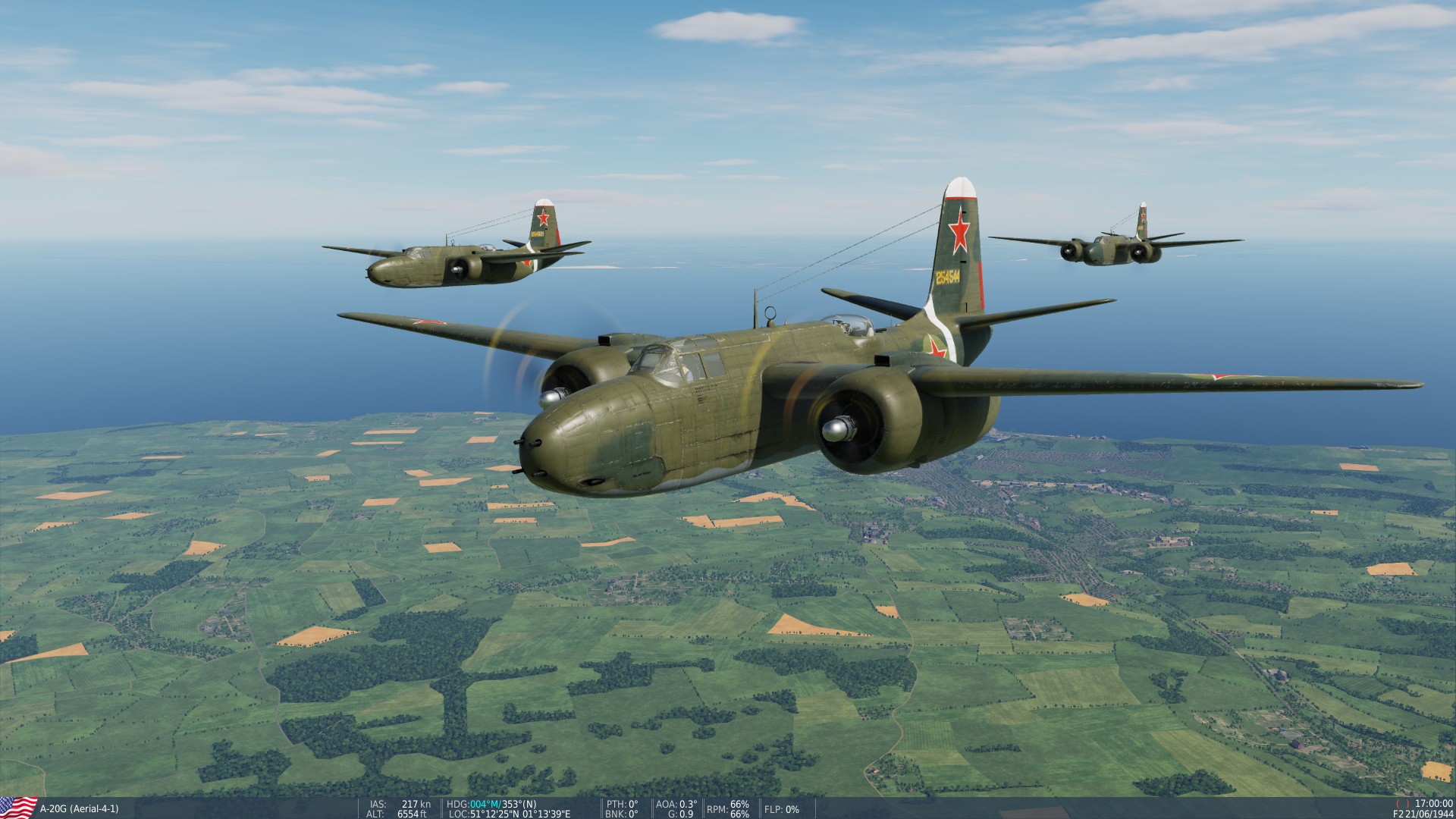1456x819 pixels.
Task: Click the BNK bank indicator showing 0°
Action: (623, 812)
